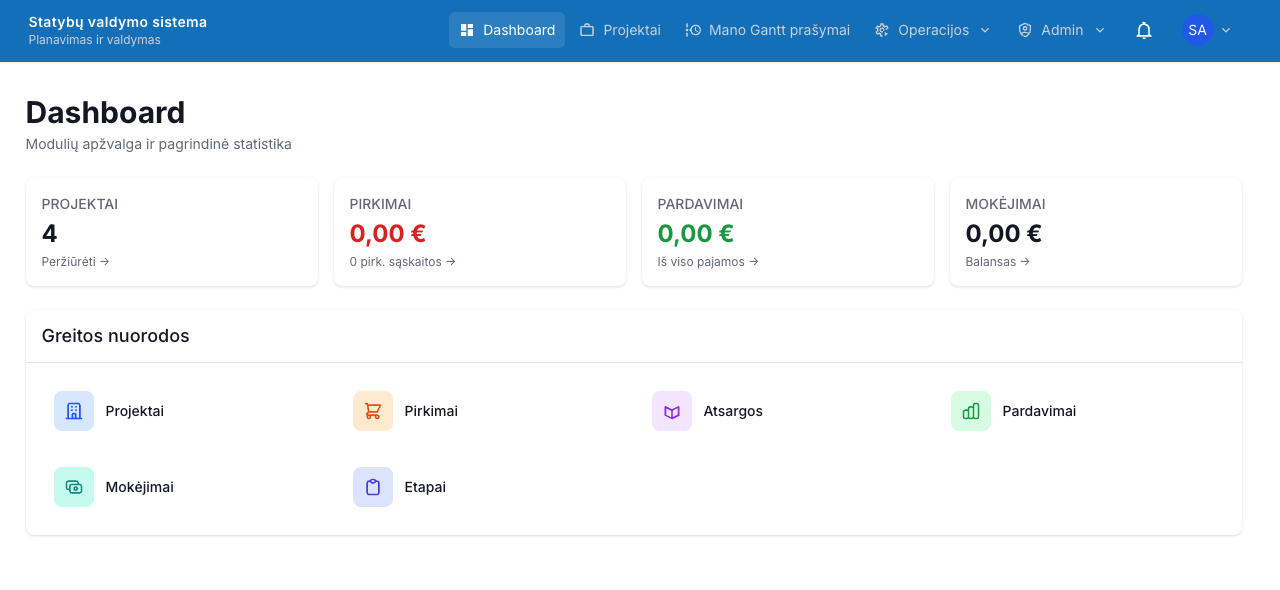Click the Dashboard page heading
1280x590 pixels.
[x=106, y=112]
